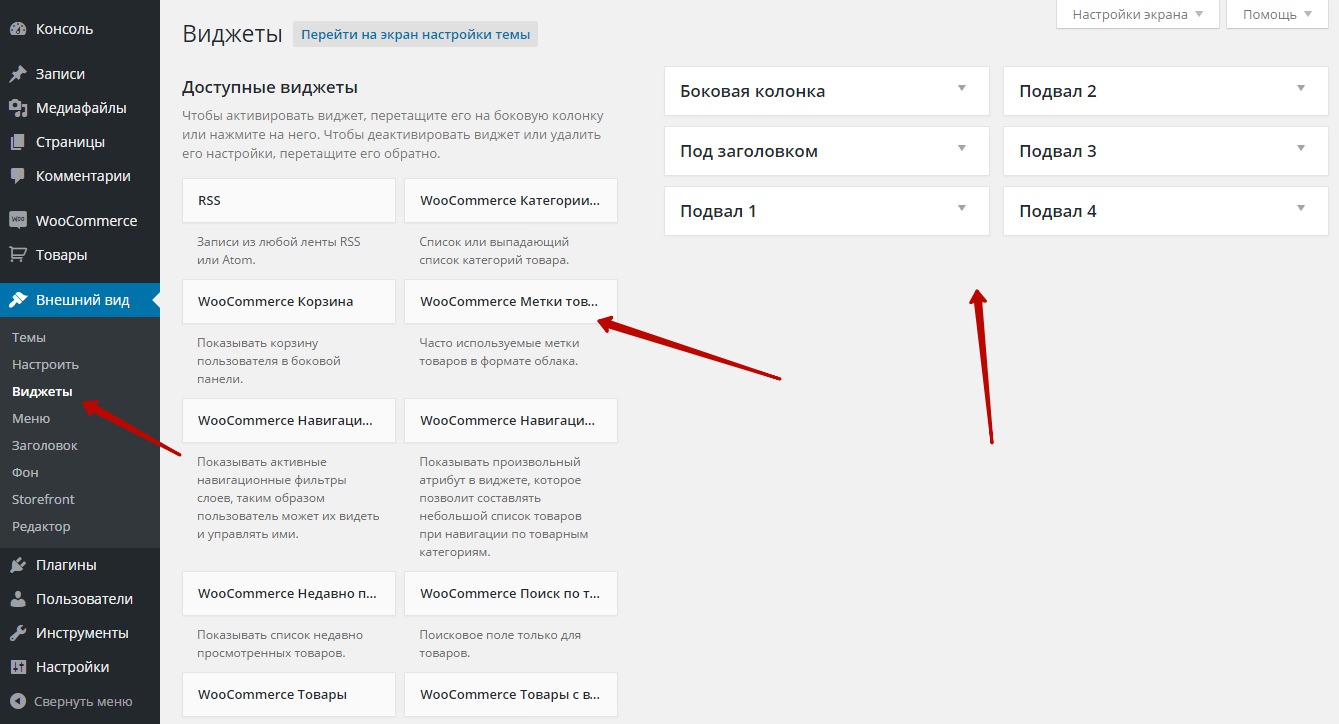Click Перейти на экран настройки темы button
Screen dimensions: 1339x724
tap(415, 34)
